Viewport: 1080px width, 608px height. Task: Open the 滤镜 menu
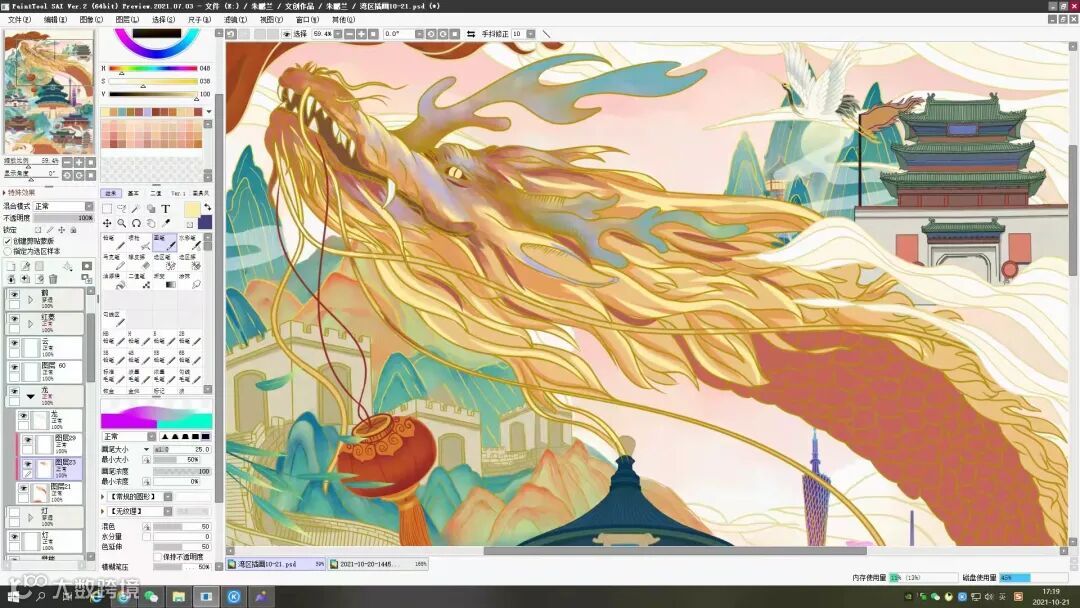pos(236,20)
